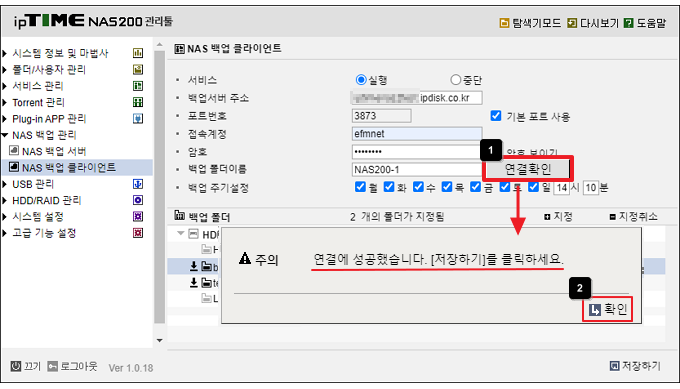The width and height of the screenshot is (680, 389).
Task: Click the backup hour field showing 14
Action: point(562,188)
